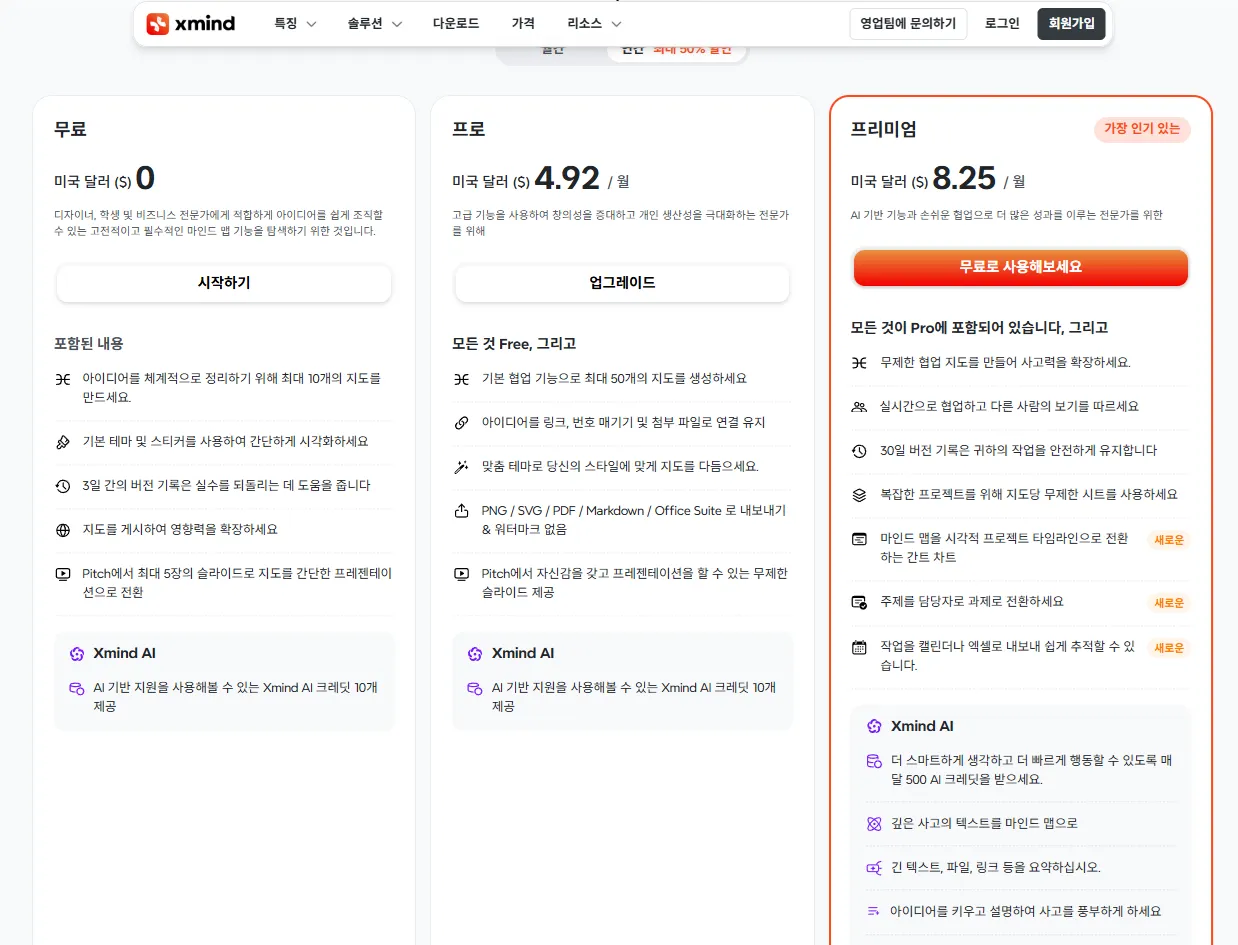Click 시작하기 on the Free plan
1238x945 pixels.
click(x=223, y=283)
